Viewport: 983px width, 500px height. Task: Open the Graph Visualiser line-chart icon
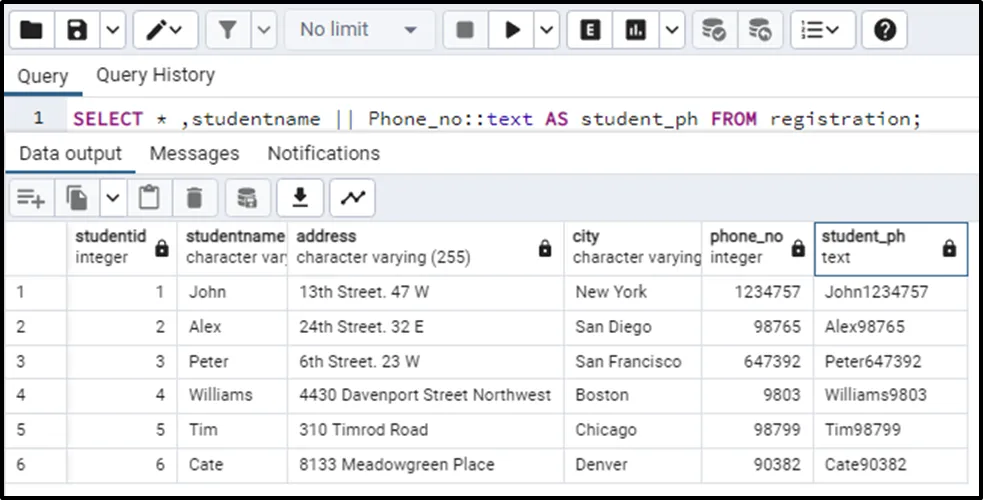tap(352, 199)
